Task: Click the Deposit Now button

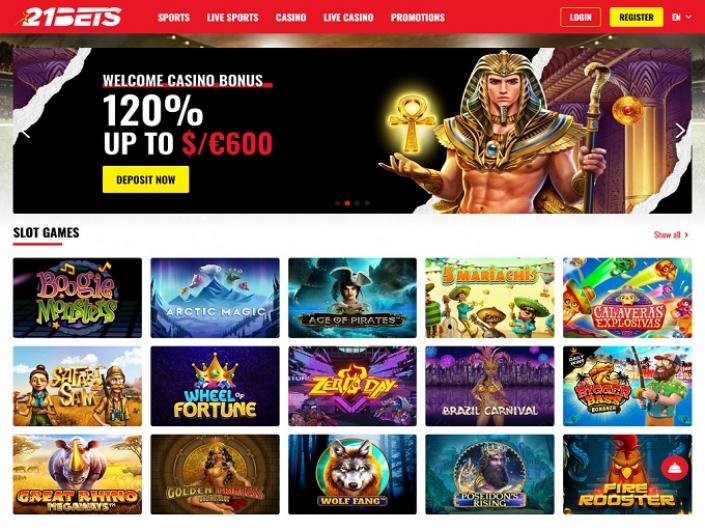Action: click(146, 180)
